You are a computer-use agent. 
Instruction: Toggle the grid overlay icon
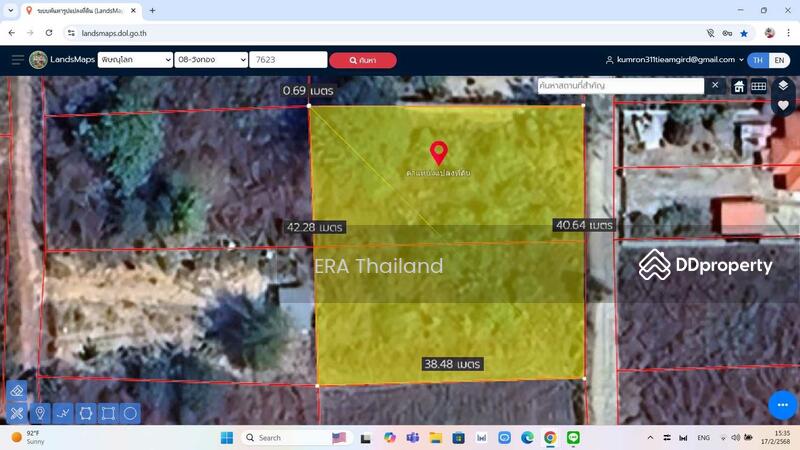coord(759,86)
